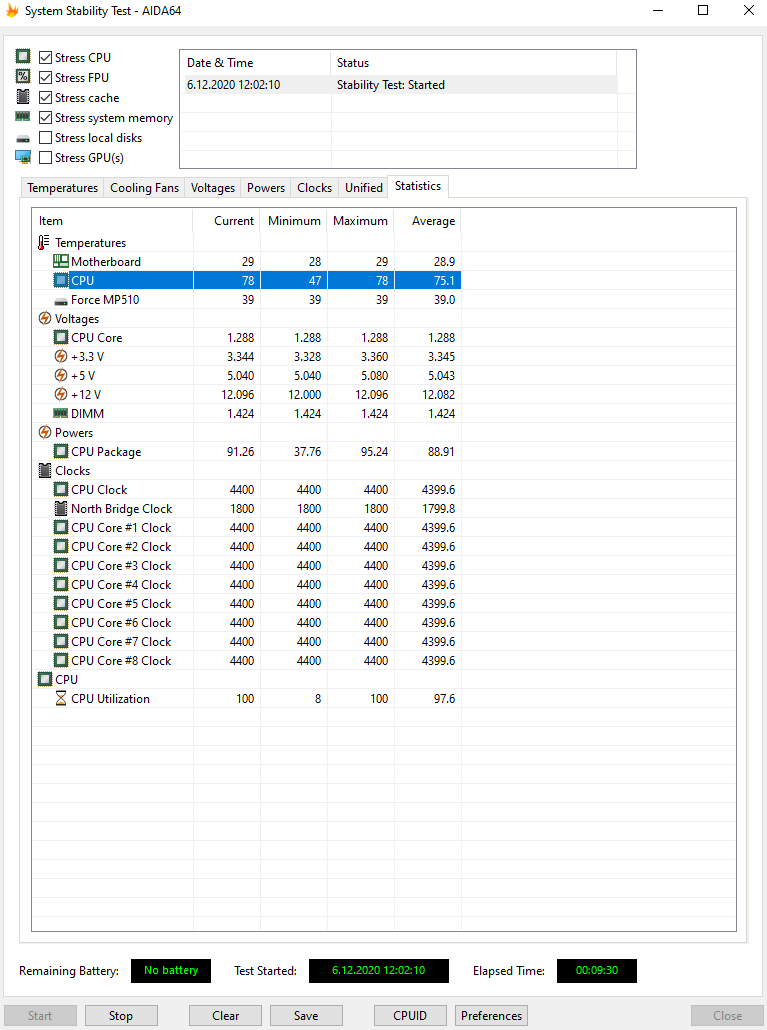Screen dimensions: 767x1030
Task: Switch to the Temperatures tab
Action: click(x=62, y=188)
